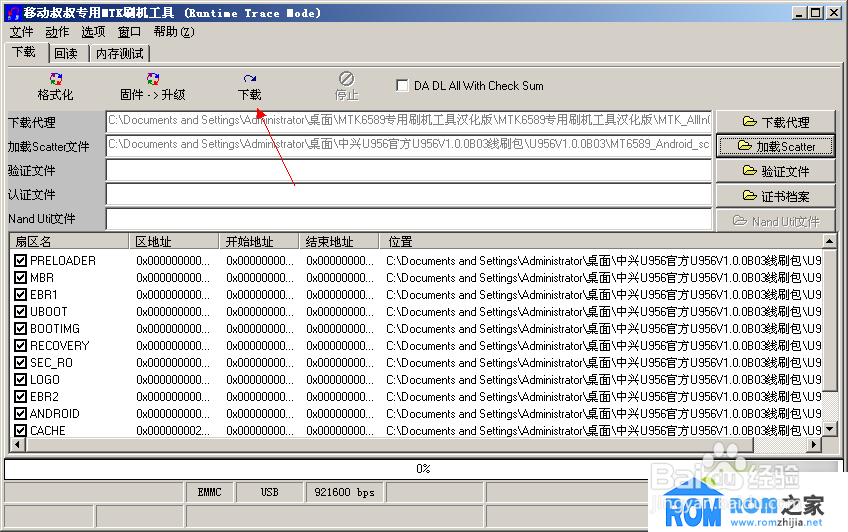
Task: Click the 下载代理 path field
Action: click(x=409, y=121)
